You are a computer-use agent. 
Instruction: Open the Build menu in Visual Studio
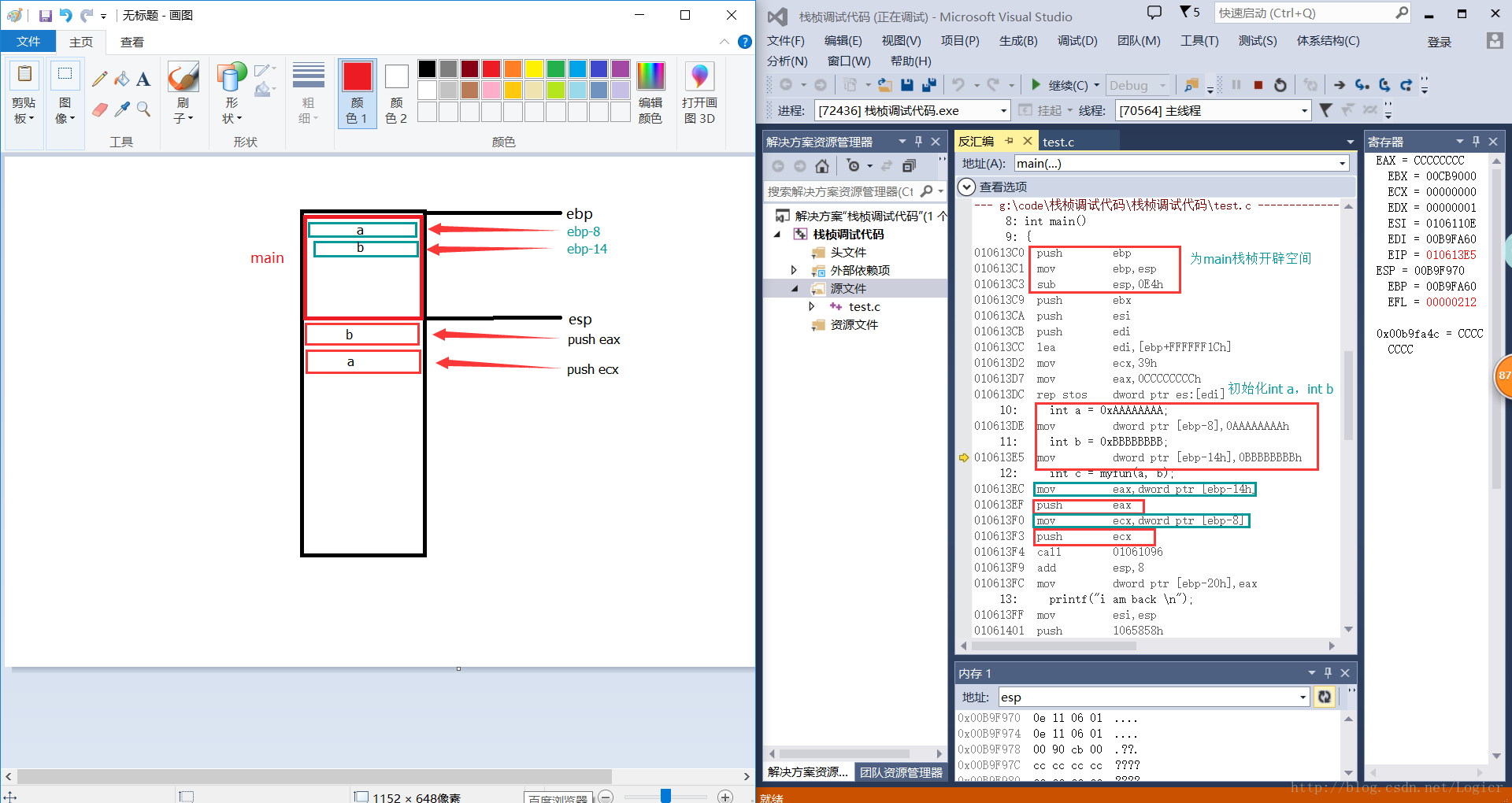pos(1018,41)
